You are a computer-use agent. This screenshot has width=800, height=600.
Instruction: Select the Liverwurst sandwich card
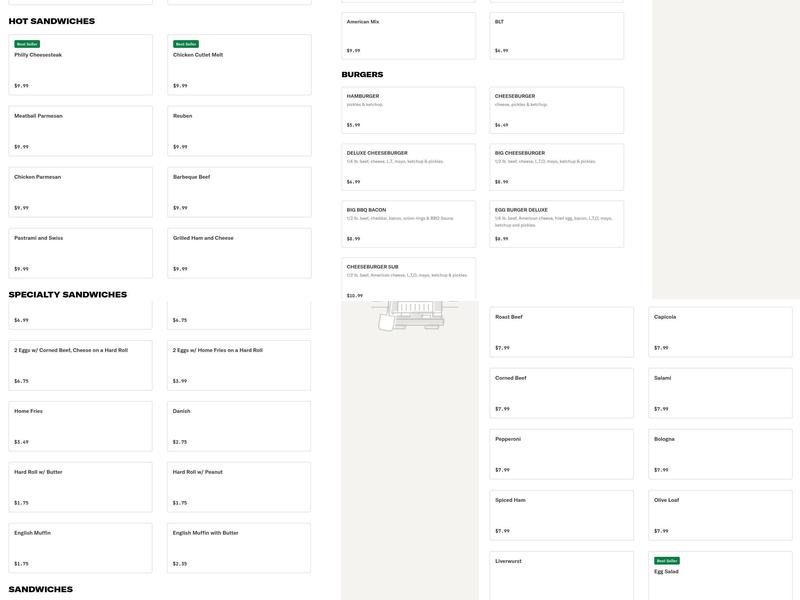point(561,575)
